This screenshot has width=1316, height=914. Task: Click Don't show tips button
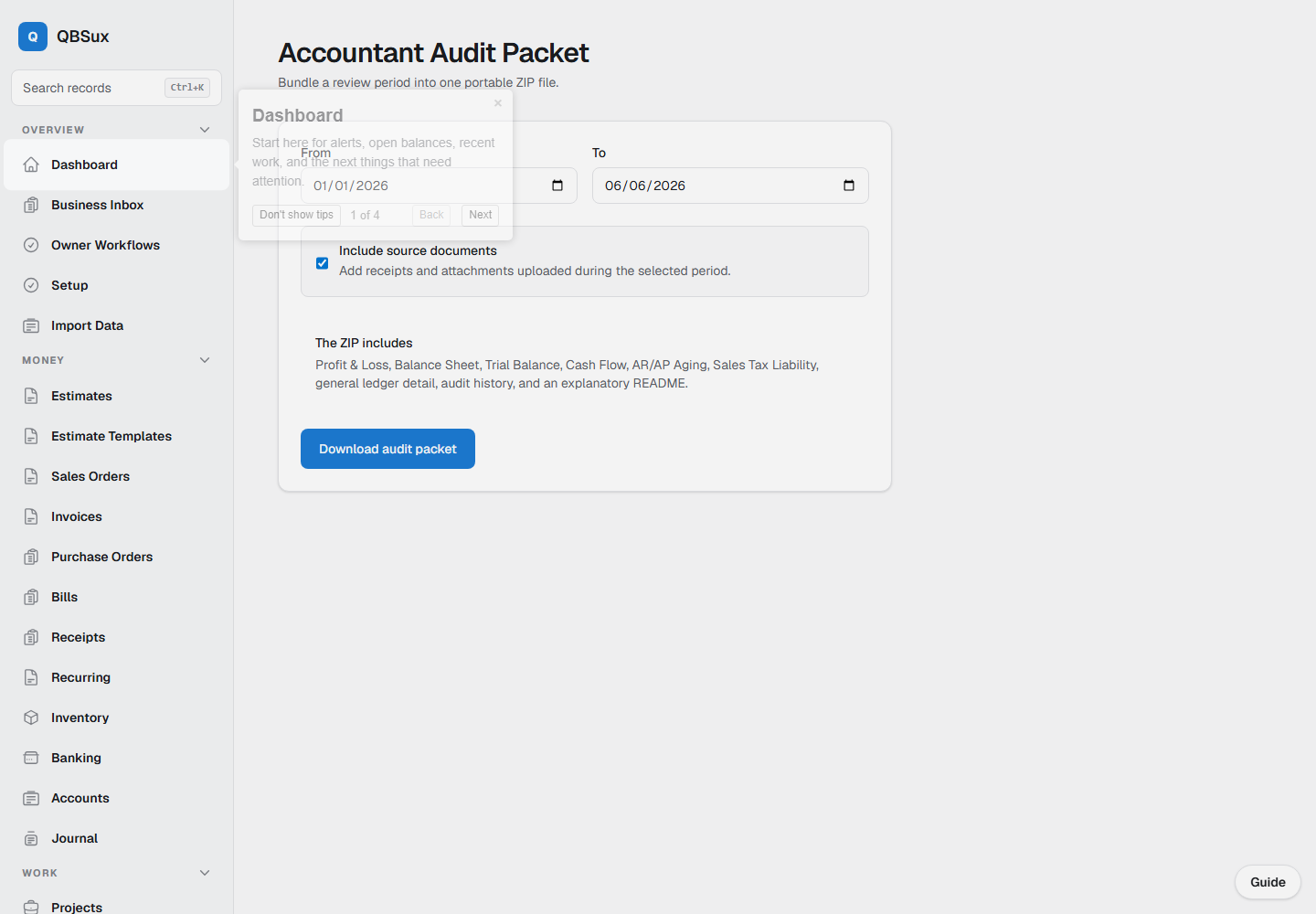(296, 215)
